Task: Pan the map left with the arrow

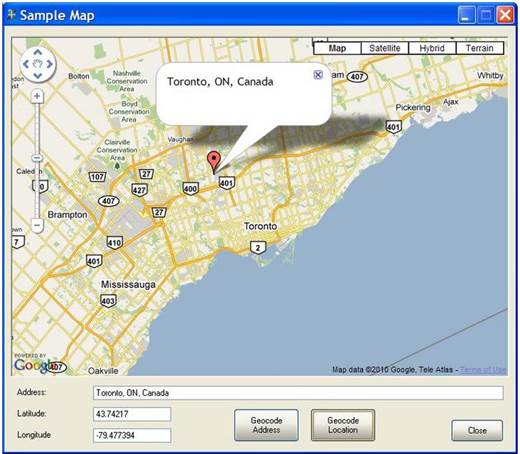Action: click(26, 64)
